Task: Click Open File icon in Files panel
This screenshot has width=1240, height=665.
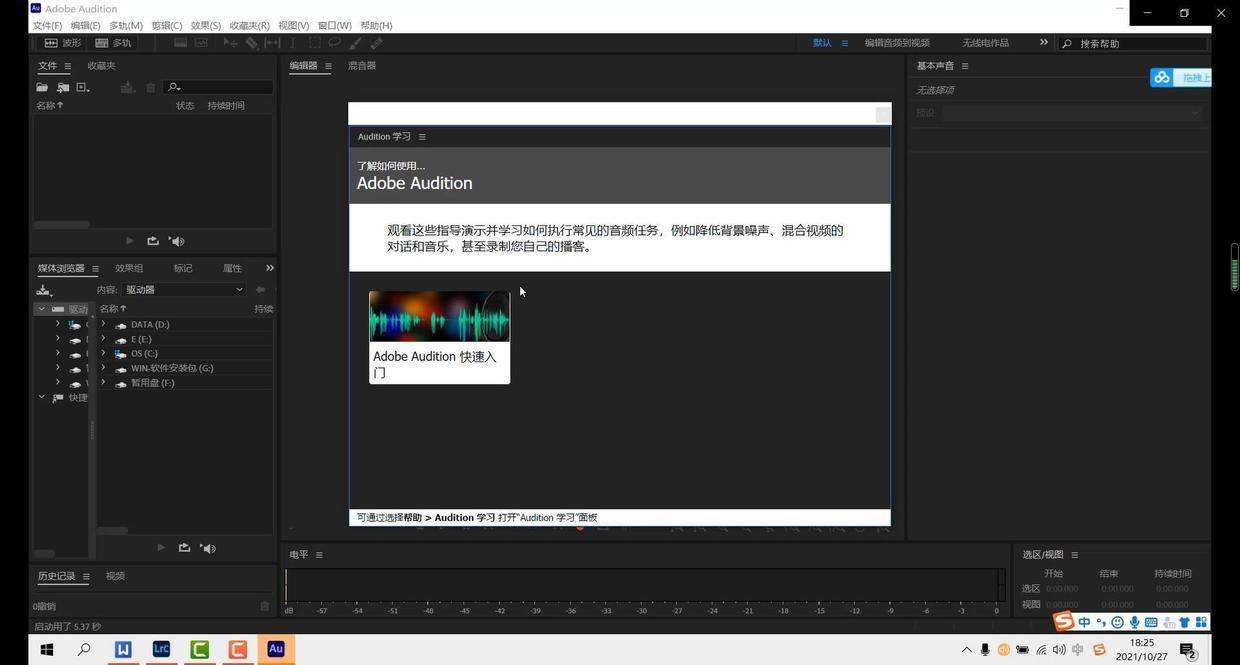Action: [x=42, y=88]
